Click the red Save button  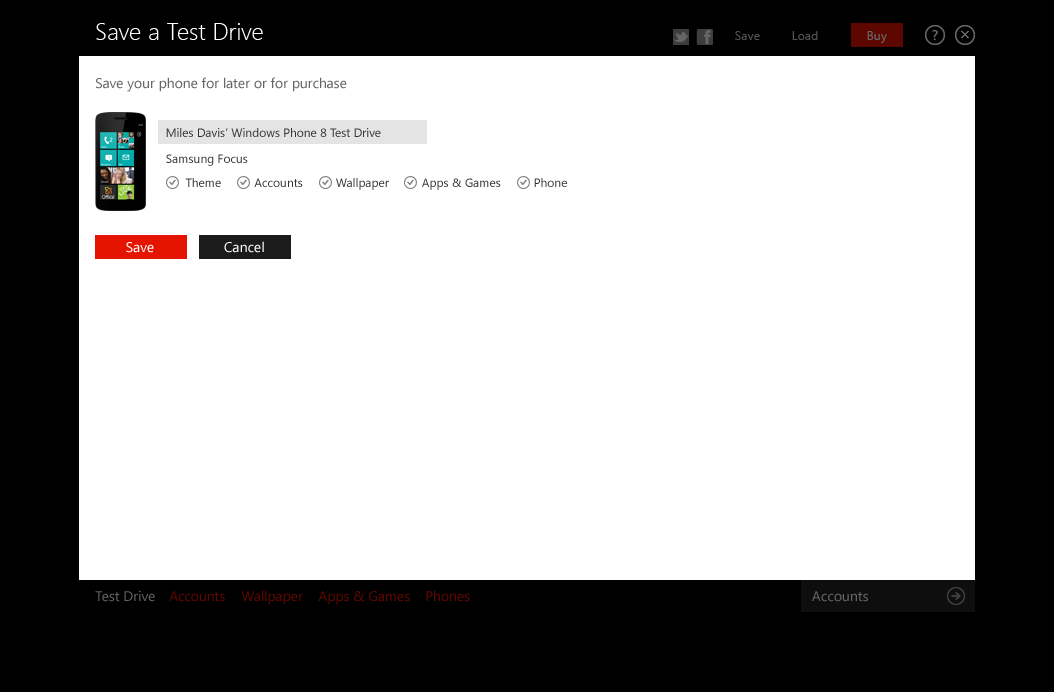pos(140,247)
